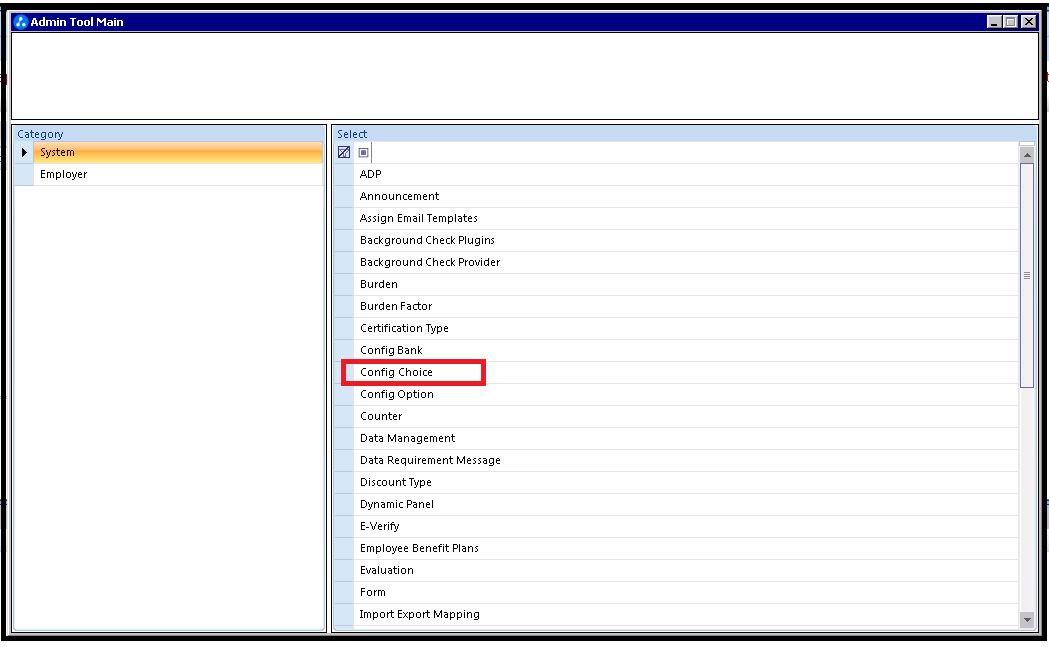Viewport: 1049px width, 647px height.
Task: Open Data Management
Action: [686, 438]
